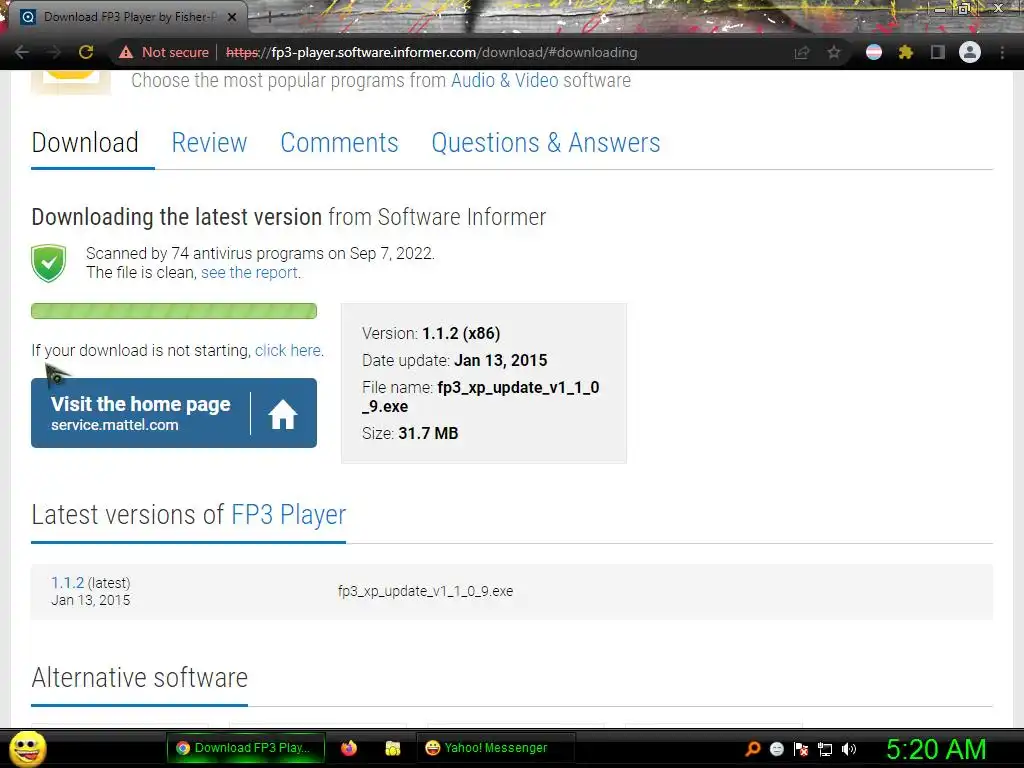Open the volume speaker tray icon
Viewport: 1024px width, 768px height.
coord(849,749)
